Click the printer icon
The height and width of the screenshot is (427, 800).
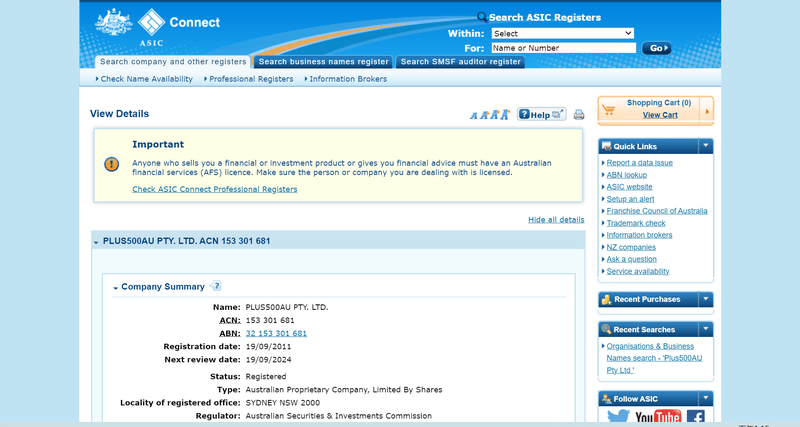click(578, 114)
